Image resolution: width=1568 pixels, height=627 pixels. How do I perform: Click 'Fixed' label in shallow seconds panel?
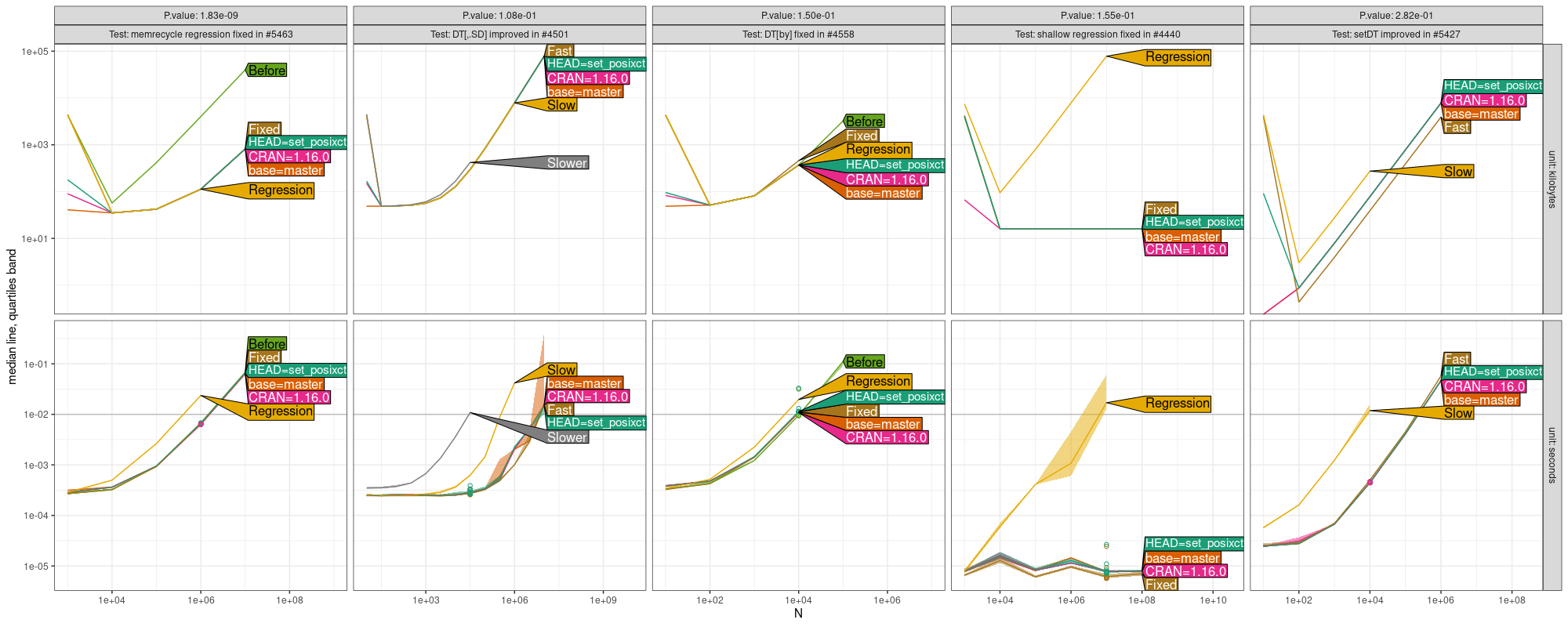1160,585
